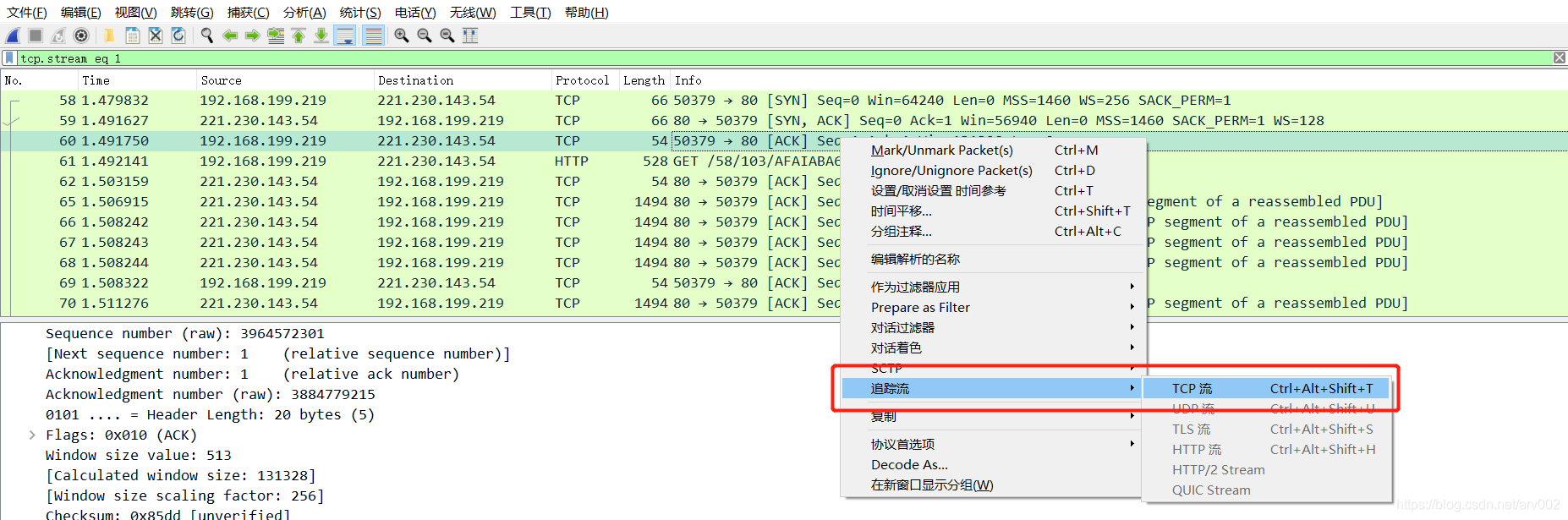Image resolution: width=1568 pixels, height=520 pixels.
Task: Zoom out of the packet text
Action: click(x=425, y=36)
